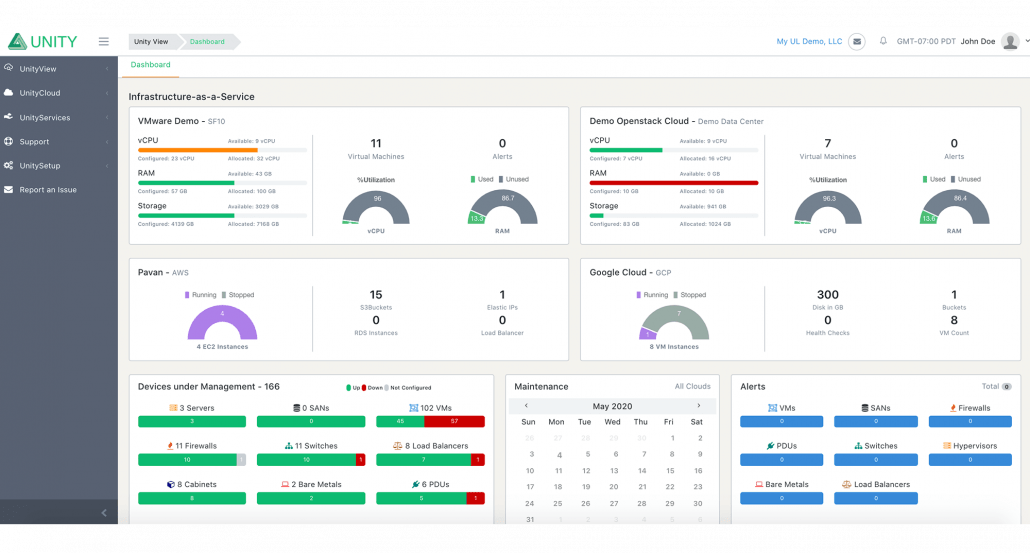Select the Dashboard tab
The width and height of the screenshot is (1030, 553).
(x=150, y=65)
